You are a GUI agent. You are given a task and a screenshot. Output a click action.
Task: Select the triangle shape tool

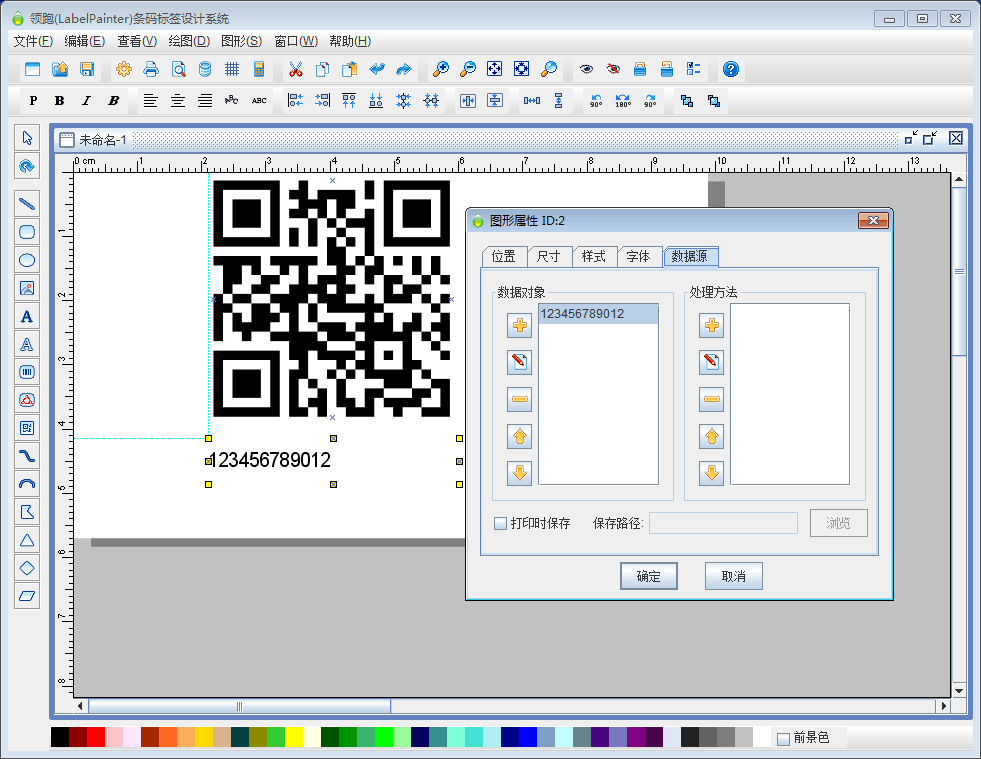[27, 540]
